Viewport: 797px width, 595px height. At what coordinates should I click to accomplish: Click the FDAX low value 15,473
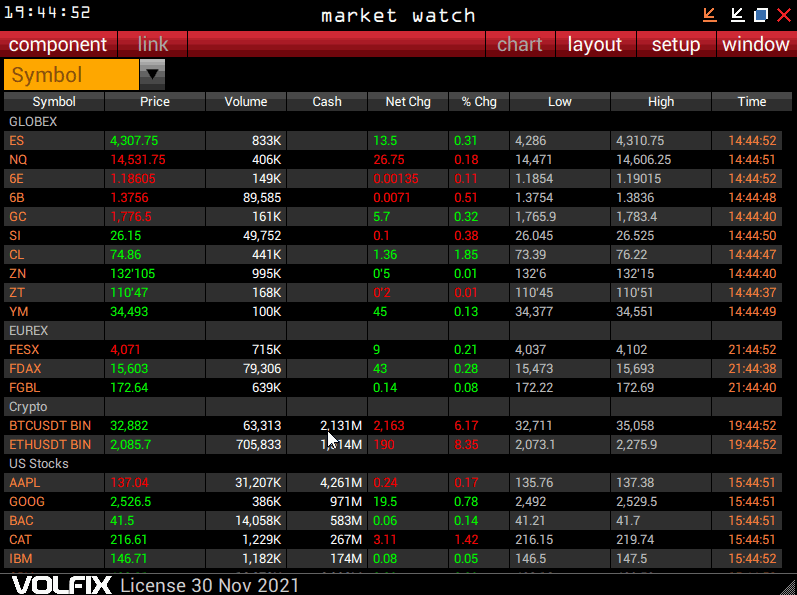click(x=534, y=369)
